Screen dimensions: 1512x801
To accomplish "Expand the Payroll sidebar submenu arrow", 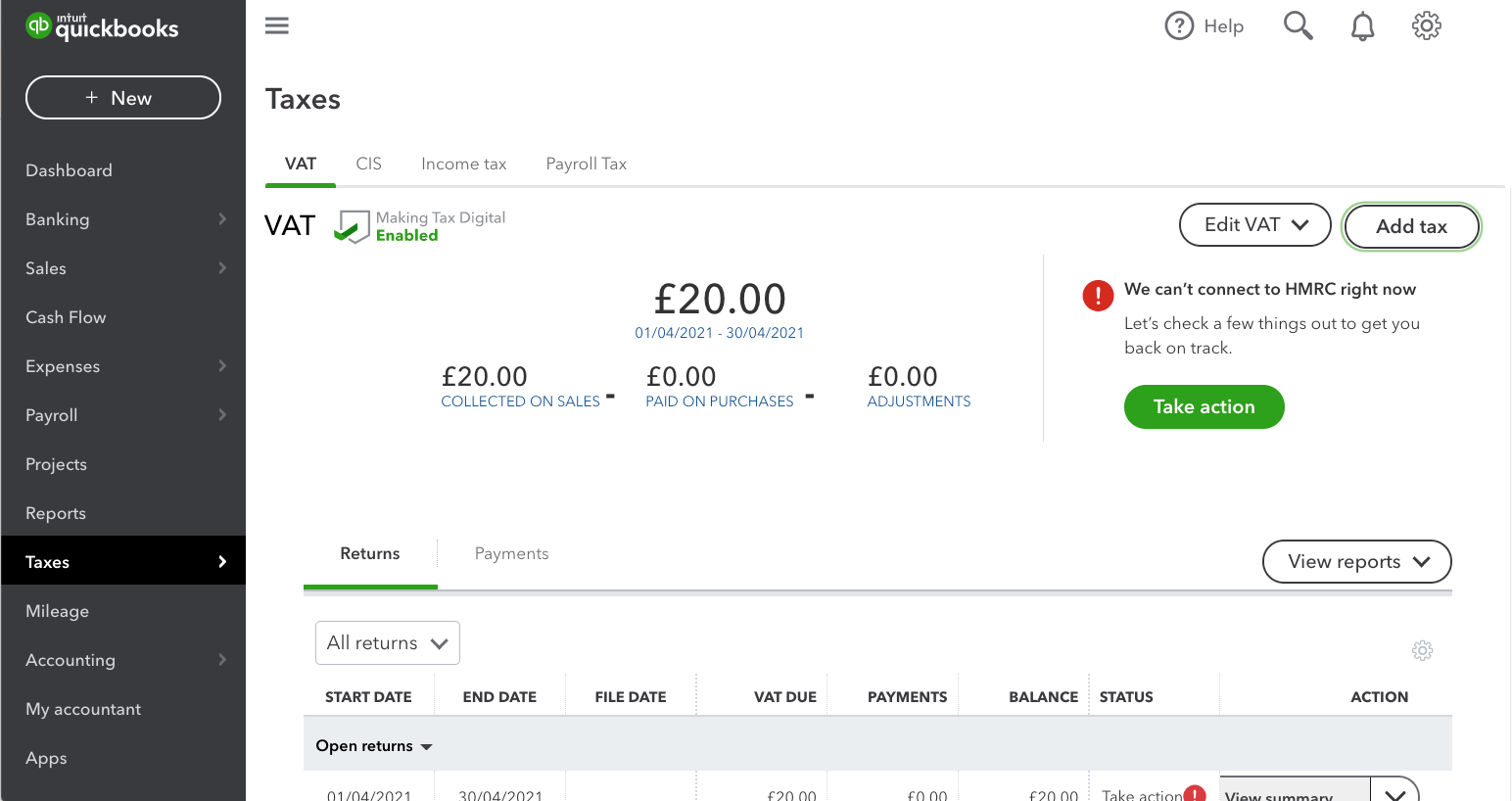I will pyautogui.click(x=222, y=415).
